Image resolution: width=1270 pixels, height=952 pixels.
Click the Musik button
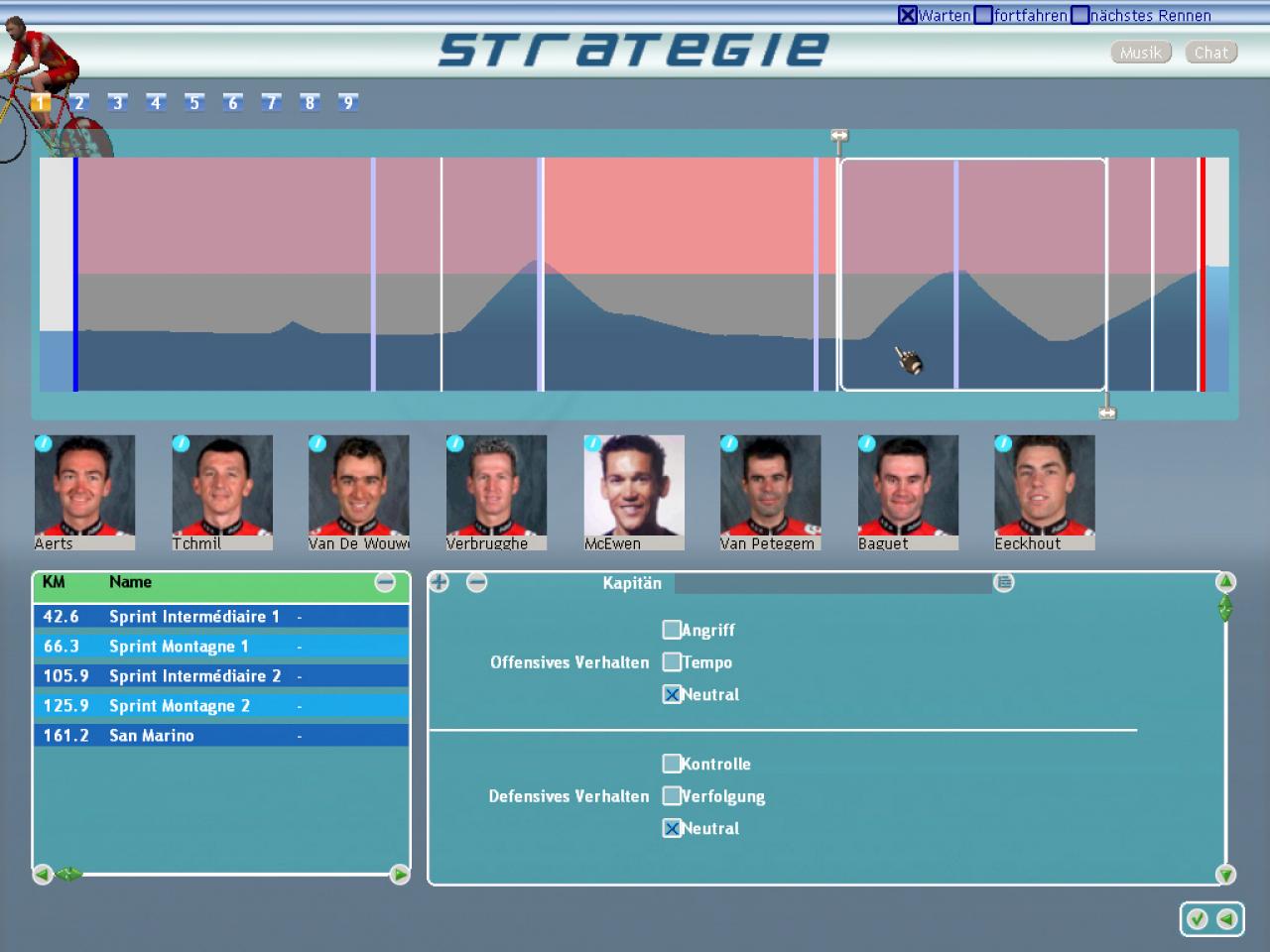click(x=1141, y=53)
